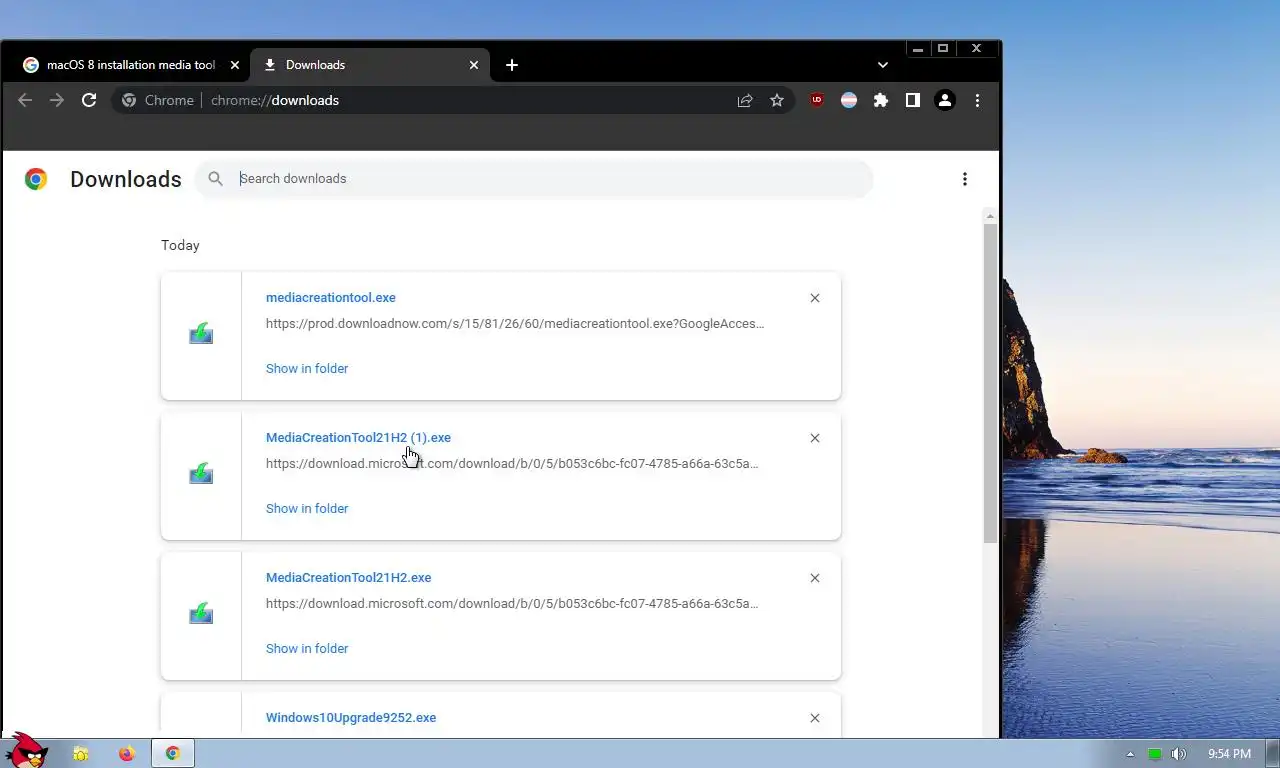This screenshot has height=768, width=1280.
Task: Remove MediaCreationTool21H2 (1).exe from list
Action: coord(815,438)
